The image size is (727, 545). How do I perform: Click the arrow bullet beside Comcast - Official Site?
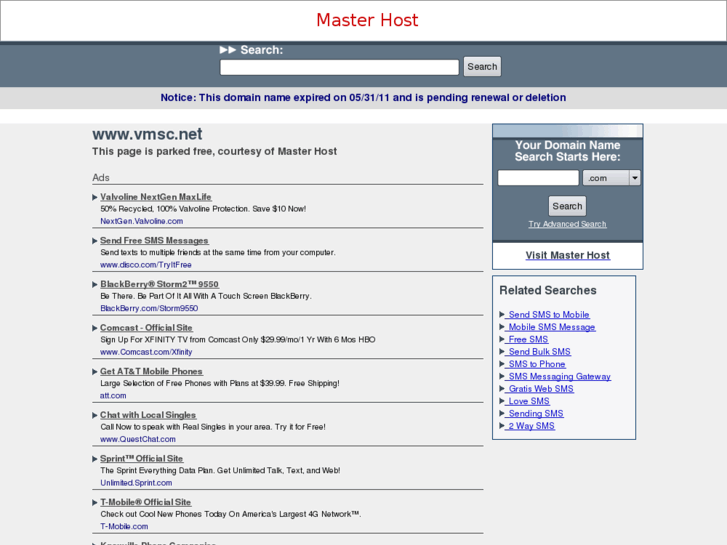coord(95,328)
